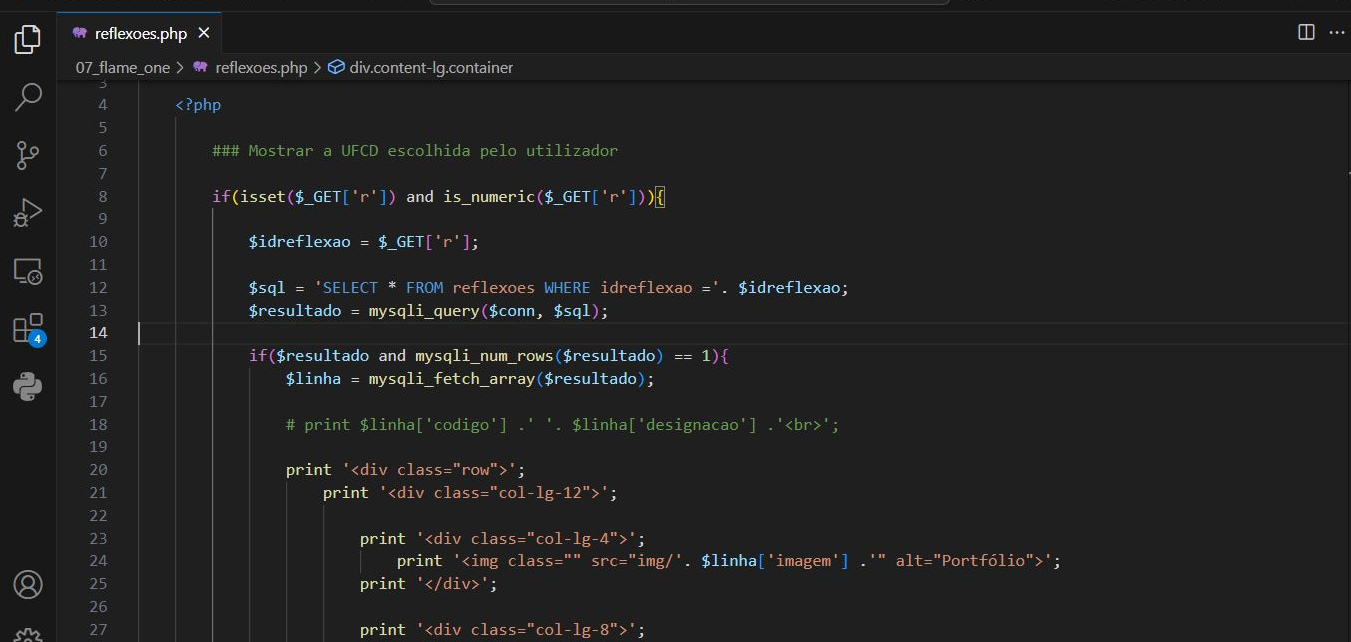Select line number 20 in gutter
The height and width of the screenshot is (642, 1351).
click(99, 470)
